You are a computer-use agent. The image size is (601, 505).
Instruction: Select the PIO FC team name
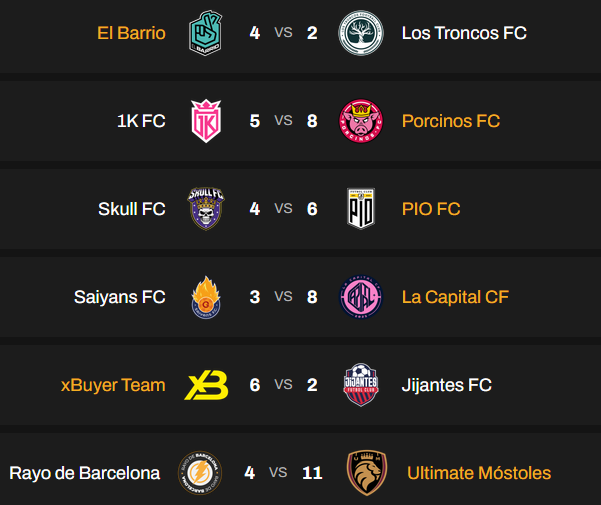tap(431, 209)
